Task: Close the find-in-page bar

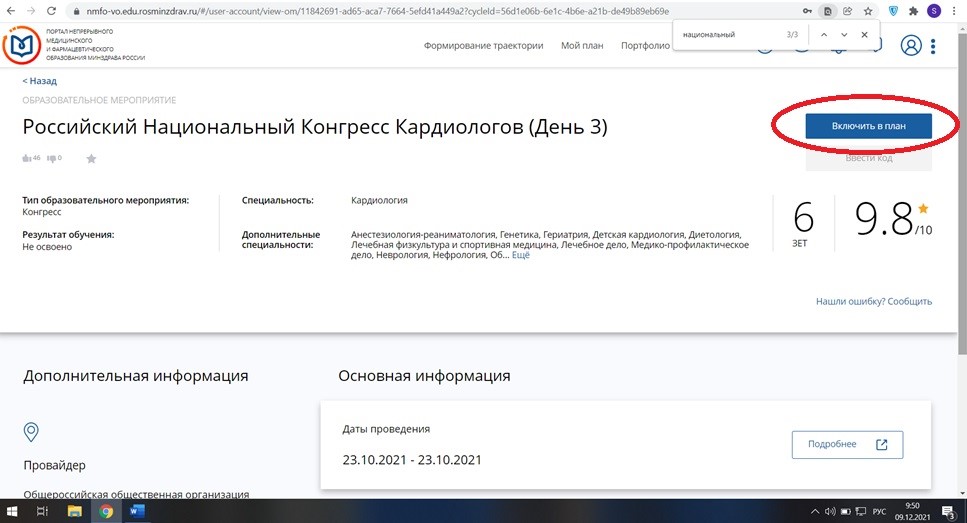Action: point(865,35)
